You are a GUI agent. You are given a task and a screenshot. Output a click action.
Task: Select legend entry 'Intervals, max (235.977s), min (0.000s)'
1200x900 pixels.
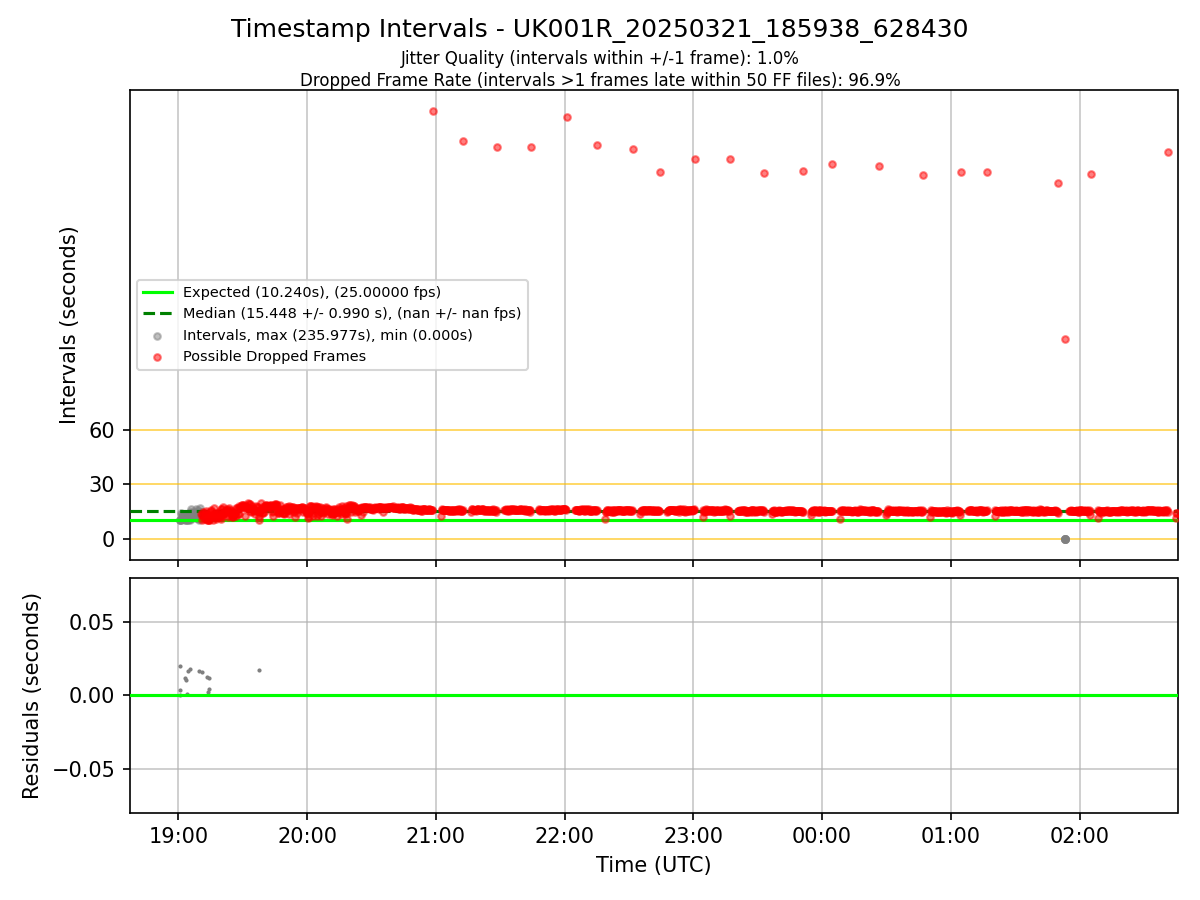(328, 335)
